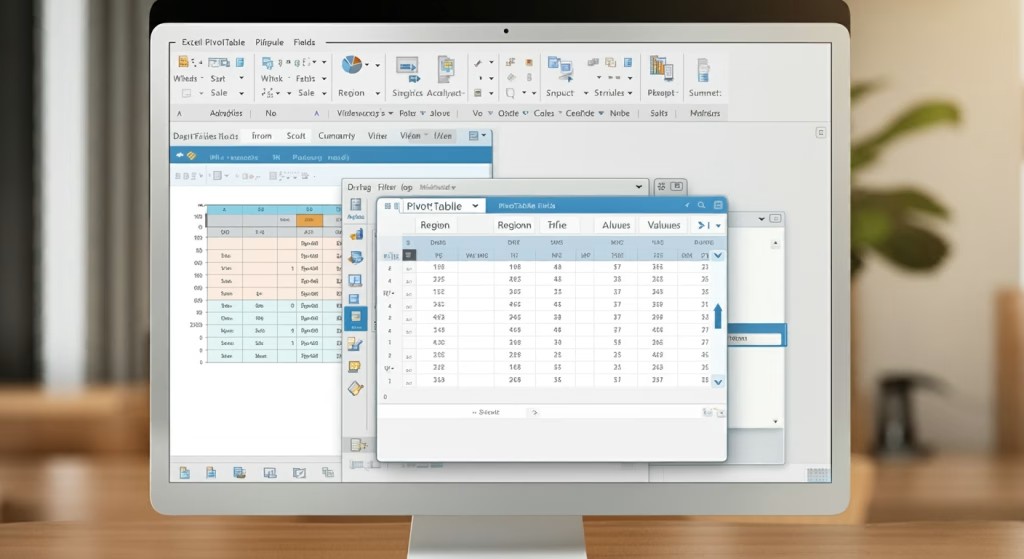This screenshot has width=1024, height=559.
Task: Expand the Drhag Filter bar dropdown arrow
Action: [x=639, y=186]
